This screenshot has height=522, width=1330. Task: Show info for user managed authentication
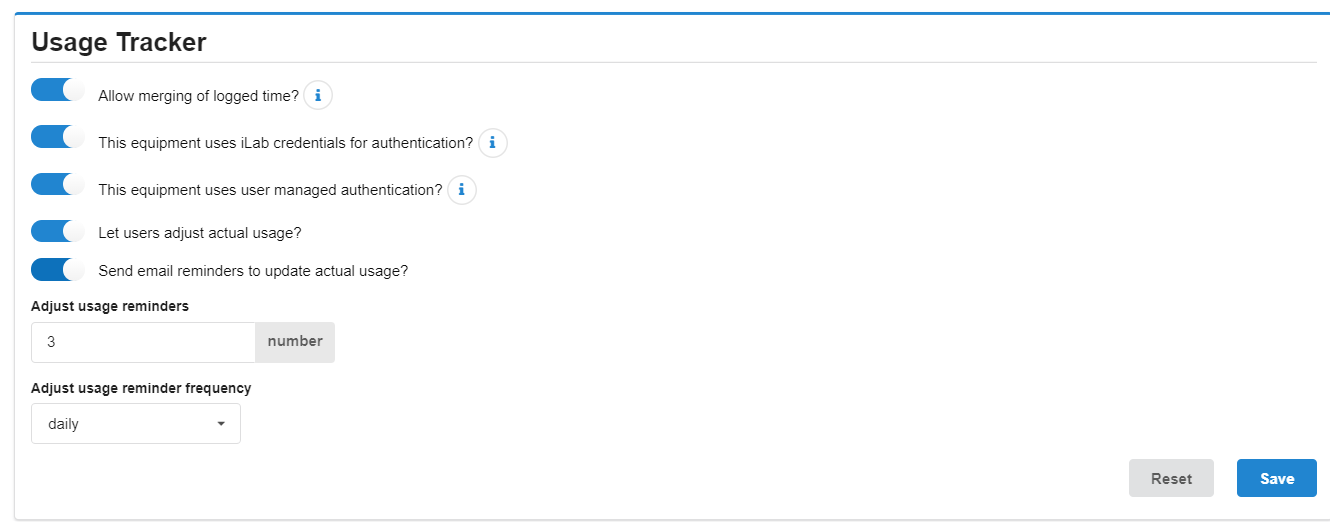click(461, 189)
